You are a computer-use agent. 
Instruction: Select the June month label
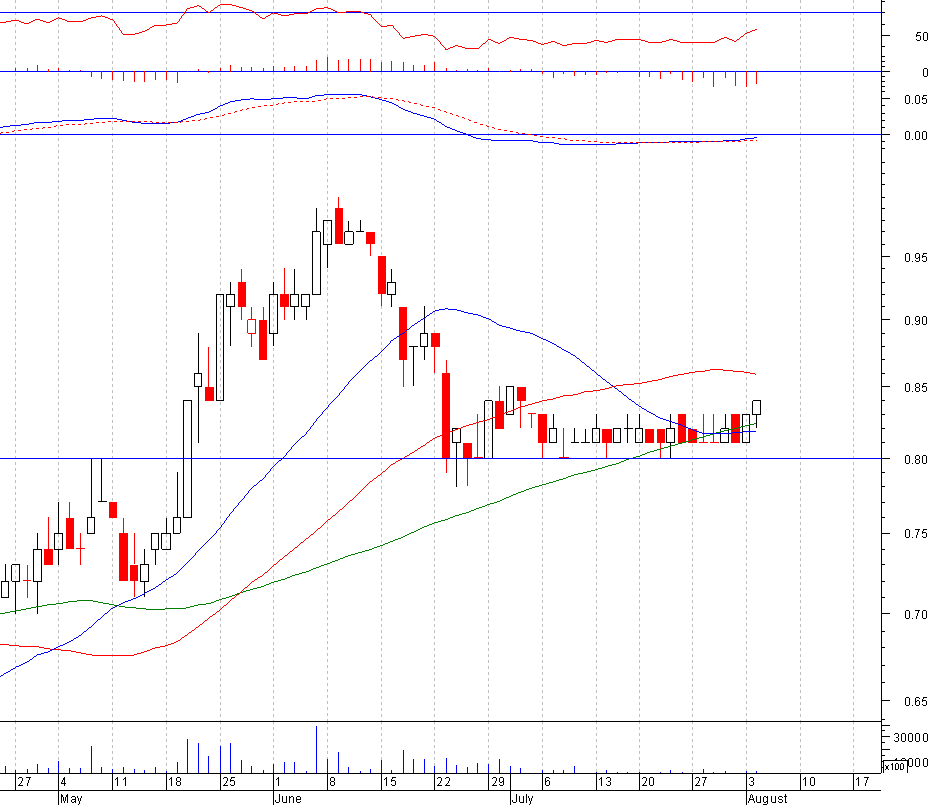288,798
